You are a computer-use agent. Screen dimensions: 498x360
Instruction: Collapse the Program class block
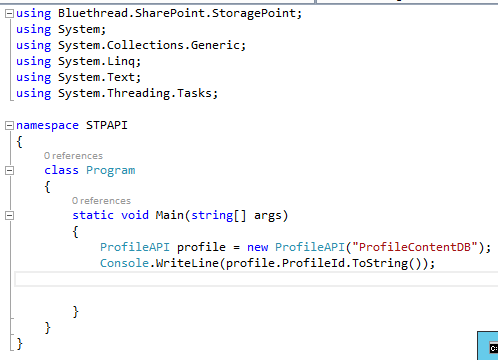[9, 171]
